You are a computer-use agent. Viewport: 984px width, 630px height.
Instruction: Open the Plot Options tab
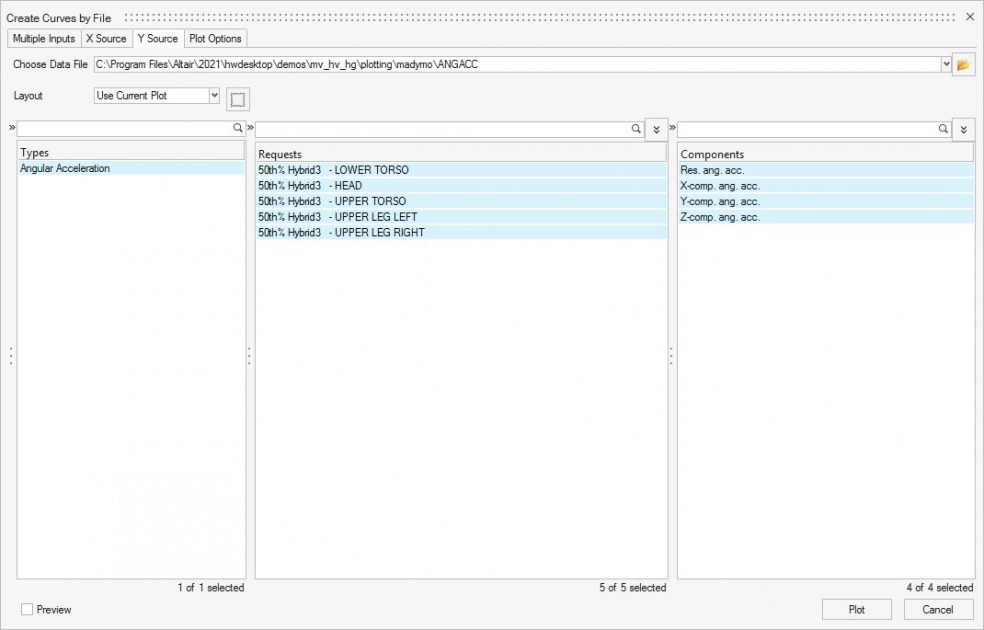(215, 39)
